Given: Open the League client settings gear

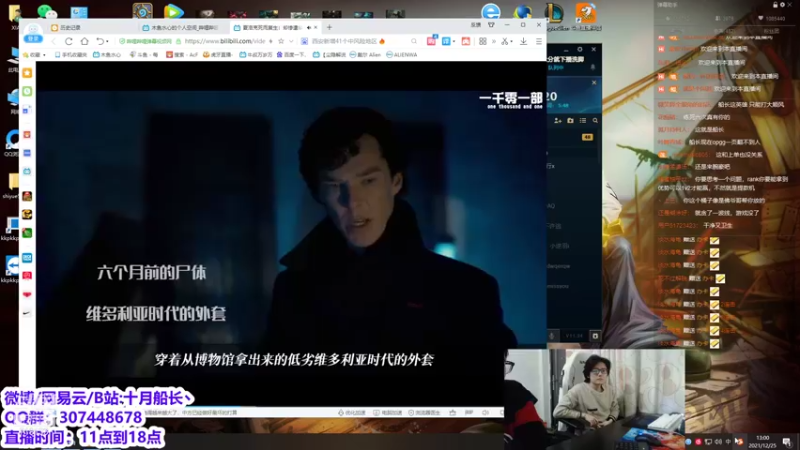Looking at the screenshot, I should click(580, 49).
